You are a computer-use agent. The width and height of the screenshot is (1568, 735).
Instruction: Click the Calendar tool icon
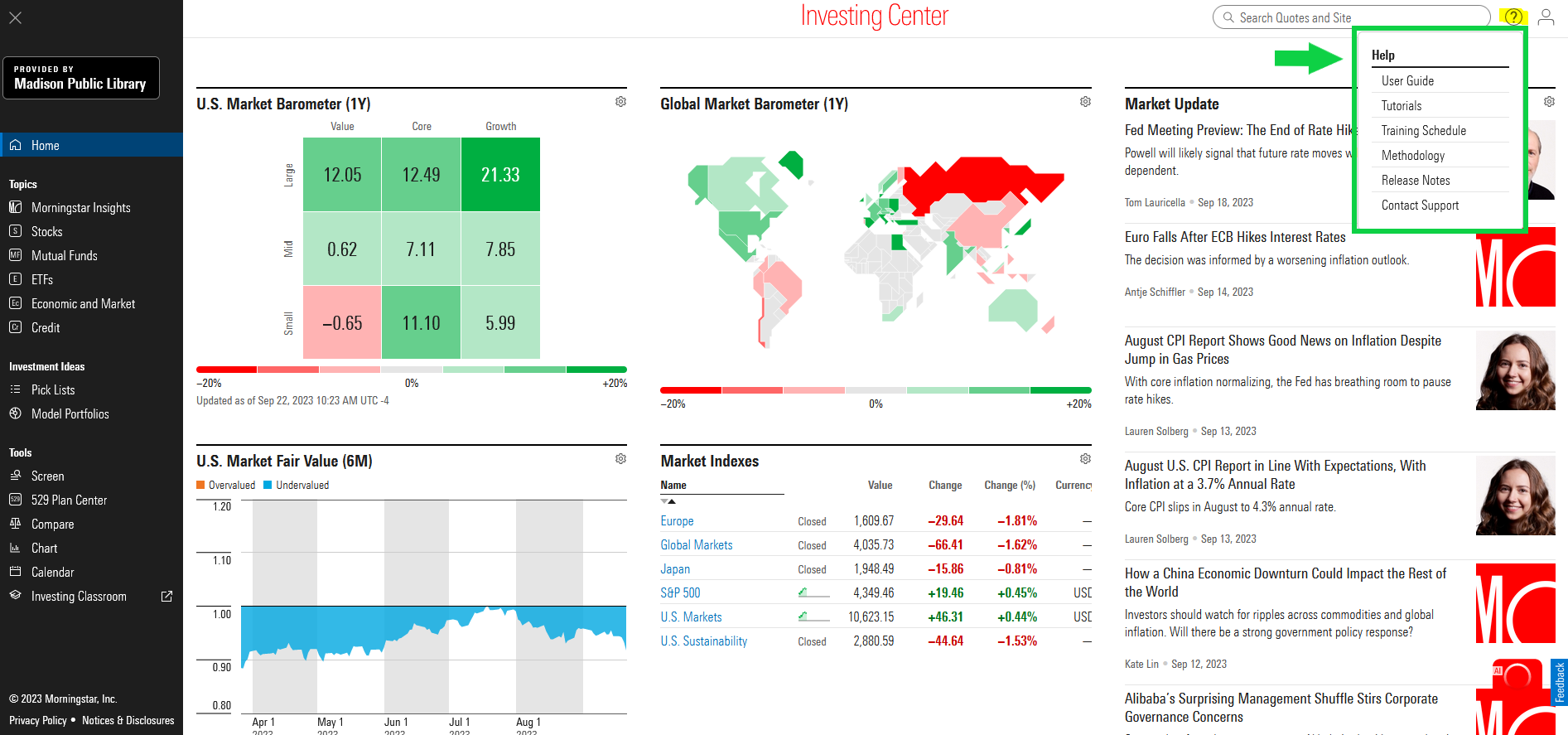pos(15,572)
